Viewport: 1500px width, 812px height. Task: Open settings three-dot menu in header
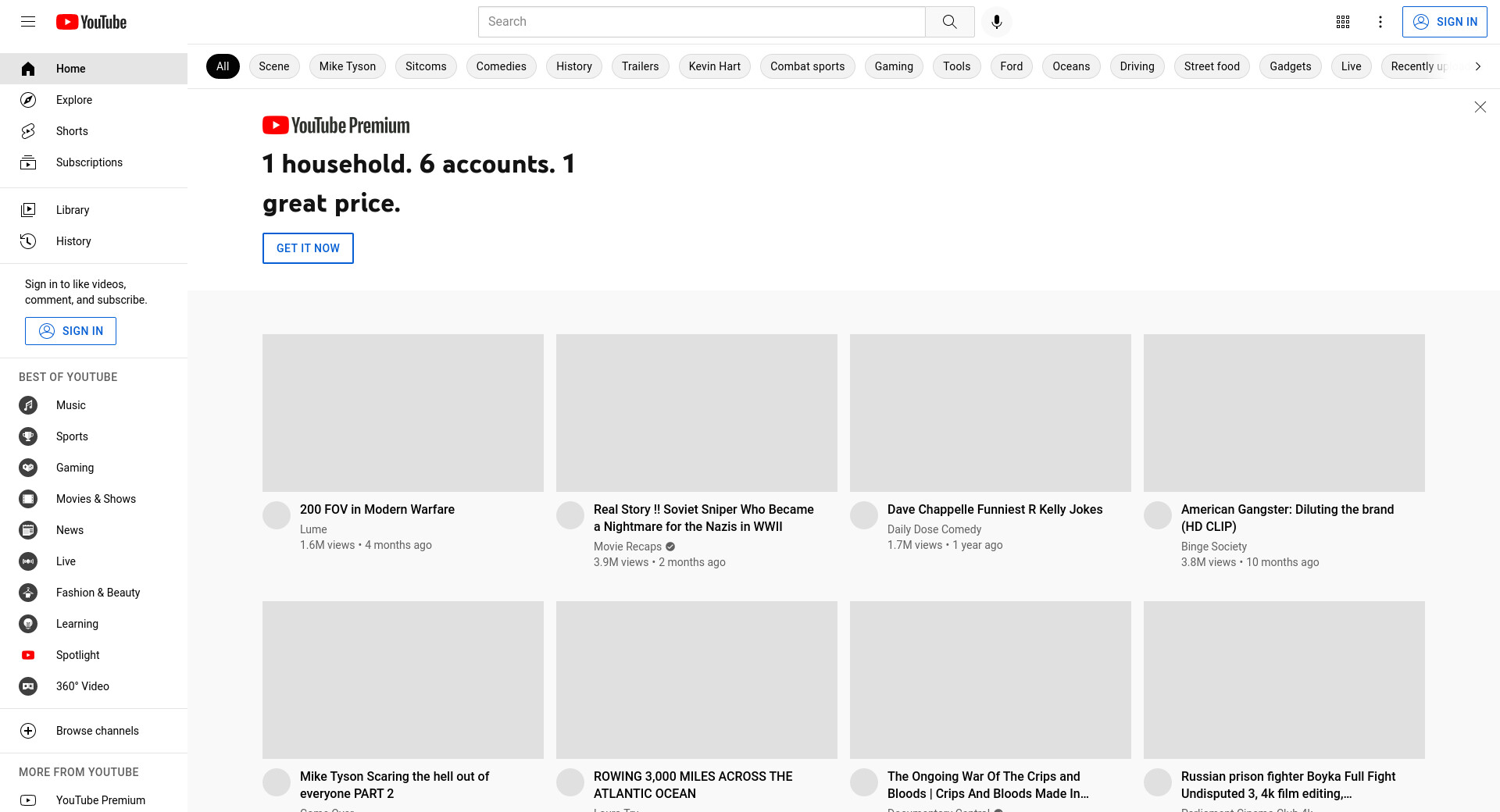click(x=1380, y=22)
